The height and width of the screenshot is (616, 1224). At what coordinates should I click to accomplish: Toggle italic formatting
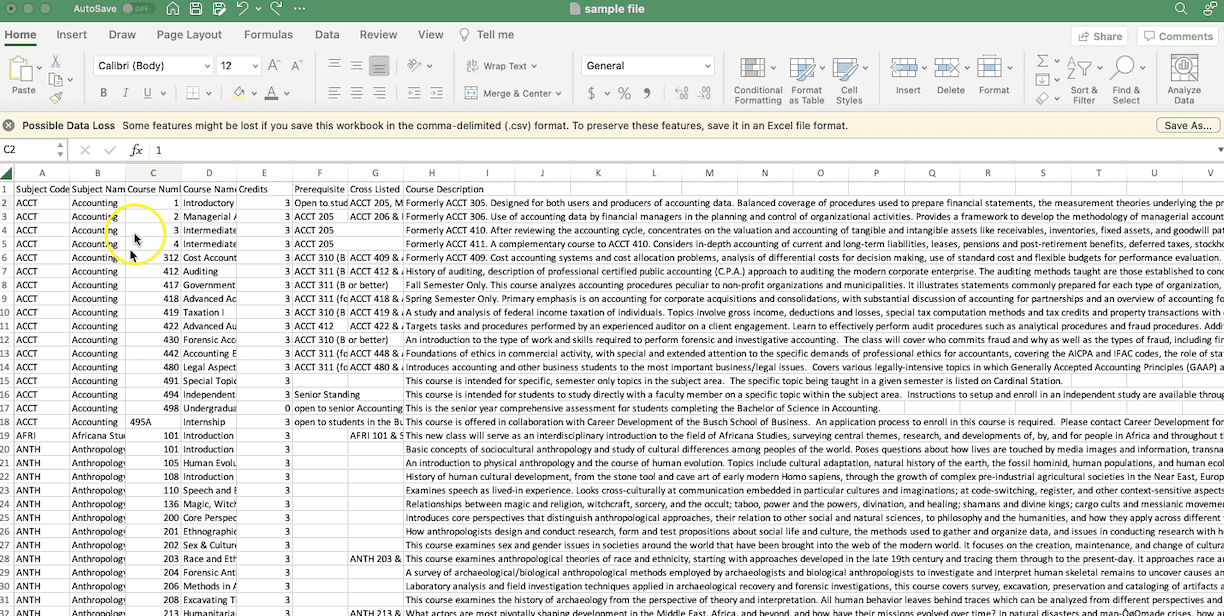(125, 93)
